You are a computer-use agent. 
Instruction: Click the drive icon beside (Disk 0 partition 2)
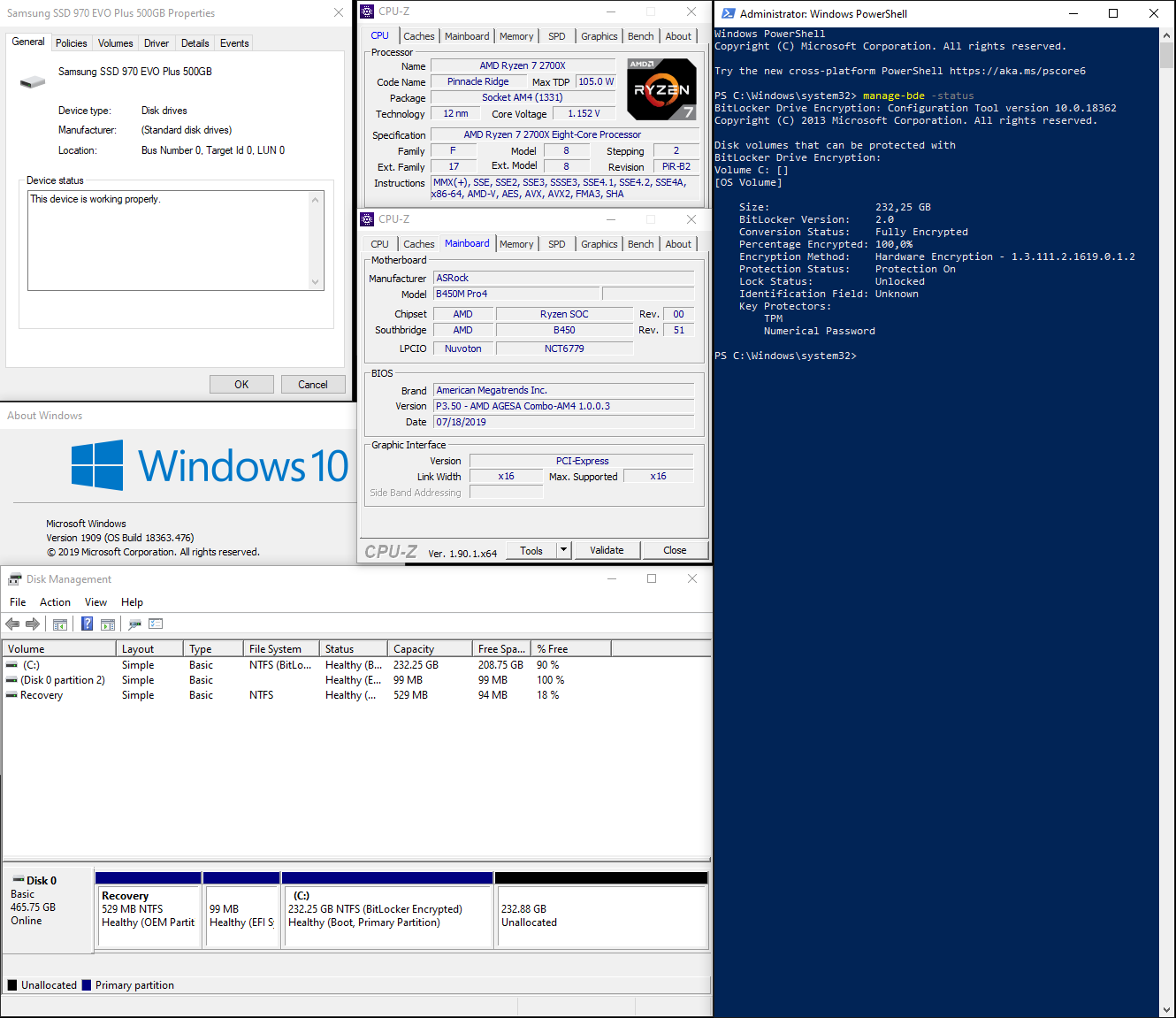(x=11, y=680)
